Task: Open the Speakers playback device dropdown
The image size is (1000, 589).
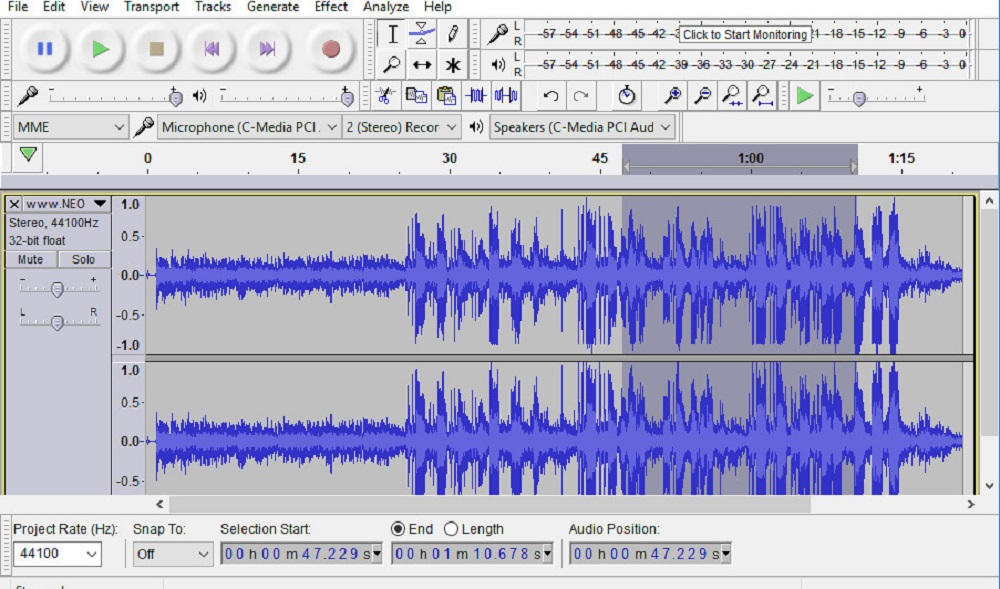Action: coord(582,127)
